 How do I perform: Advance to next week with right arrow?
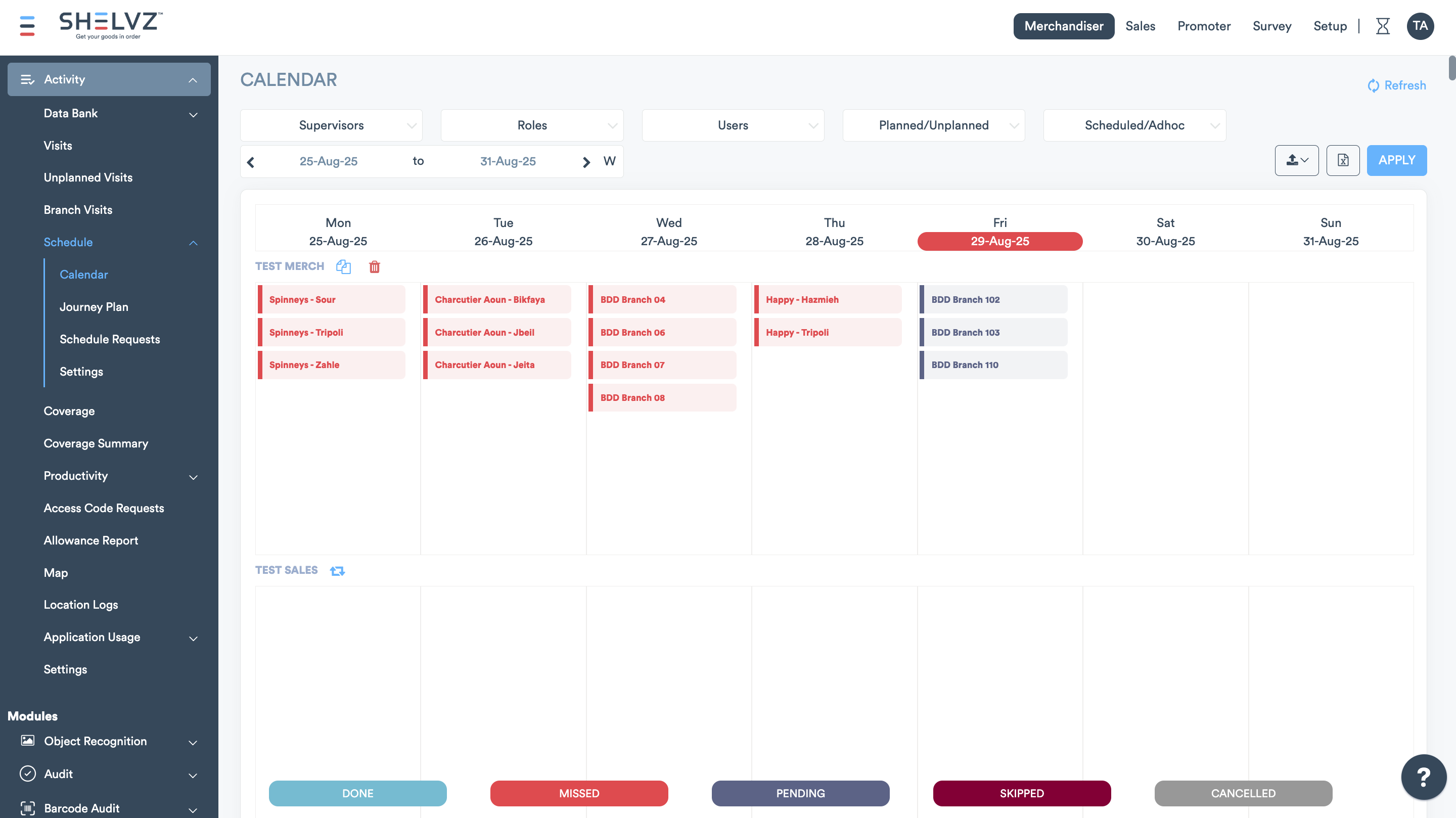point(585,162)
